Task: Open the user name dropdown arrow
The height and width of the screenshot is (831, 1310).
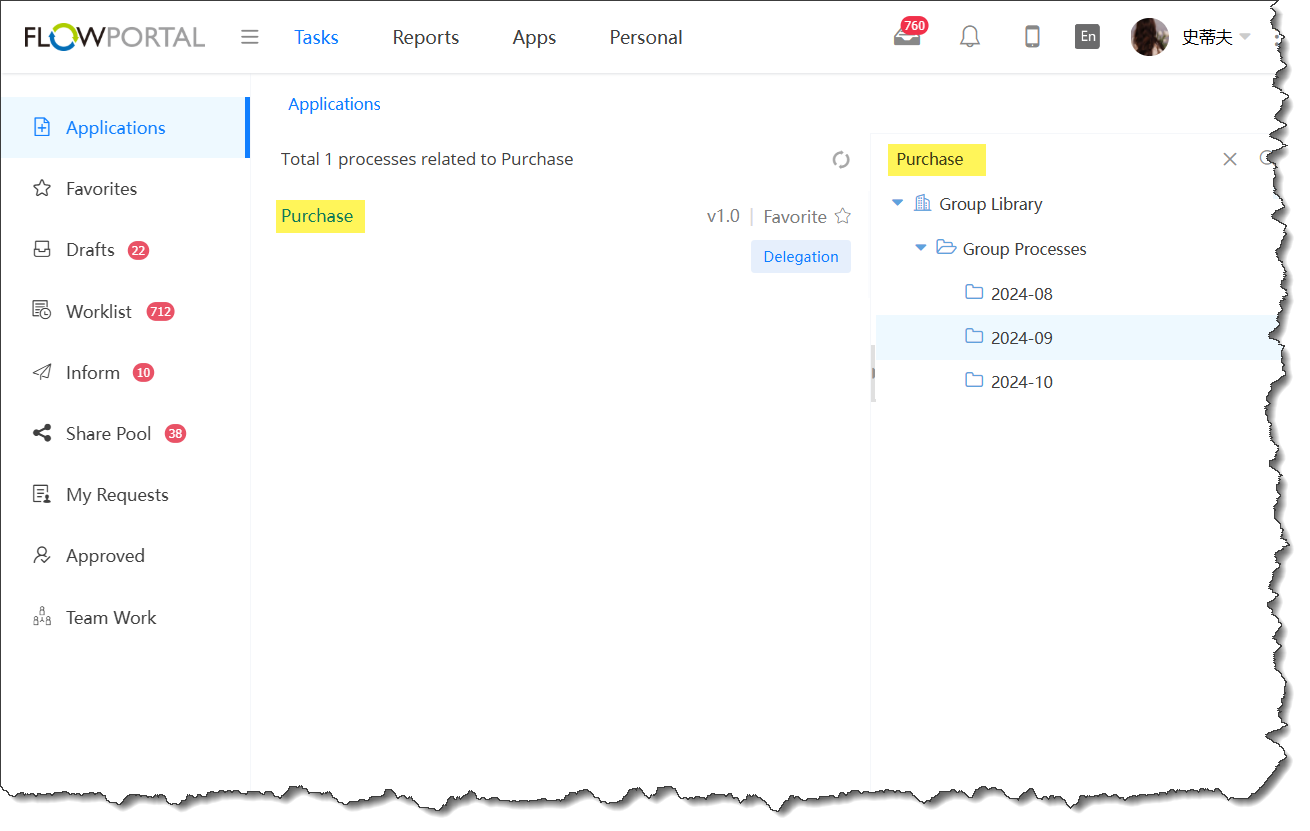Action: [1245, 37]
